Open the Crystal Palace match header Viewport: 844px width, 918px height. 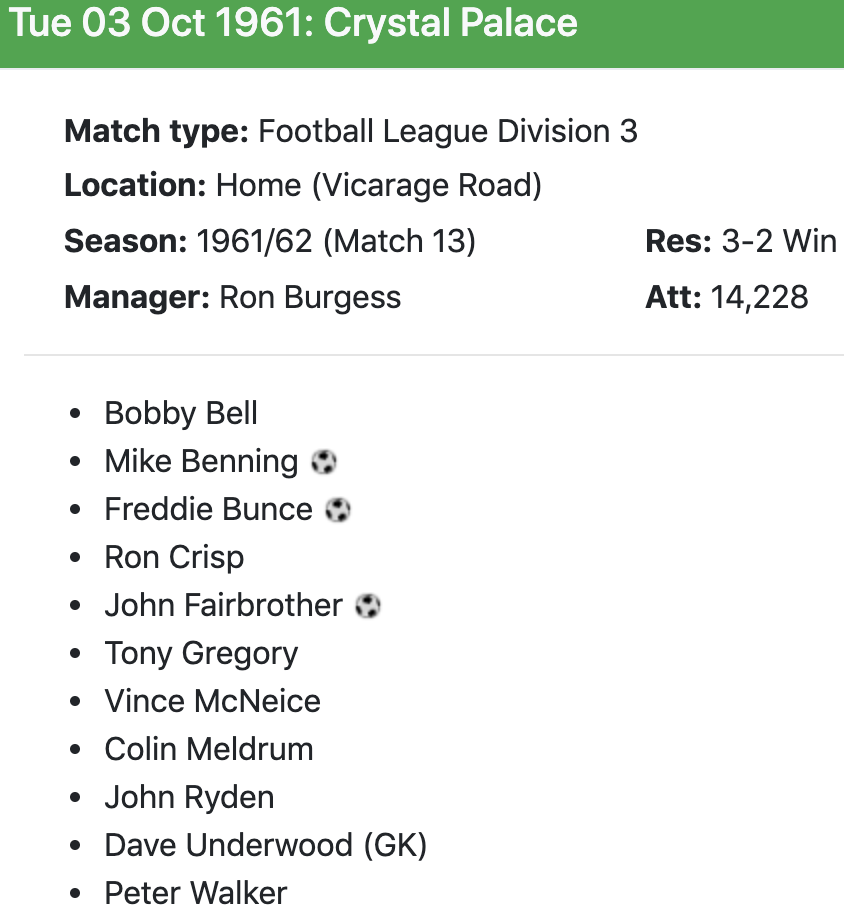click(294, 24)
